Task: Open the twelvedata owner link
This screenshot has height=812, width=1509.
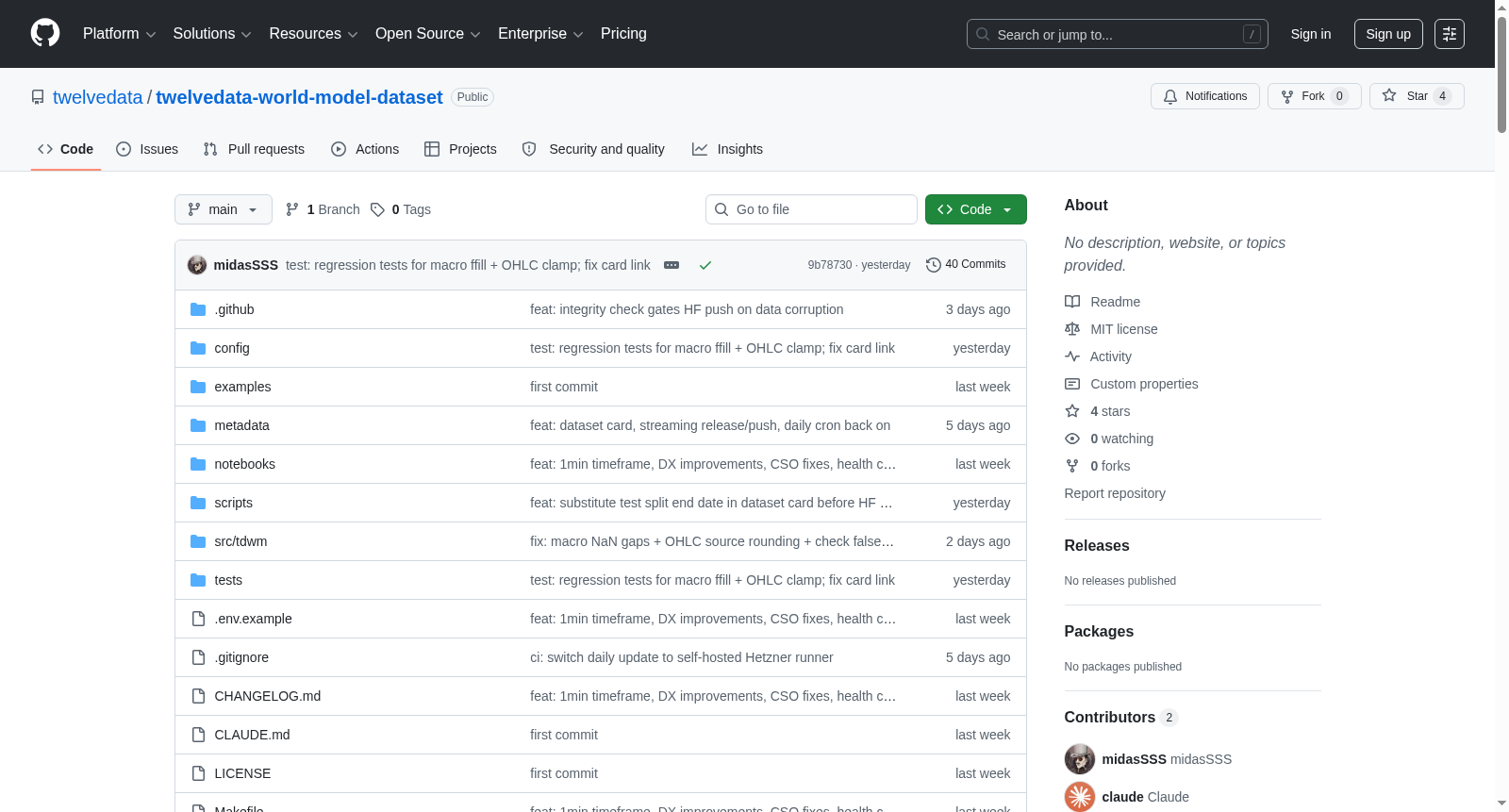Action: tap(98, 97)
